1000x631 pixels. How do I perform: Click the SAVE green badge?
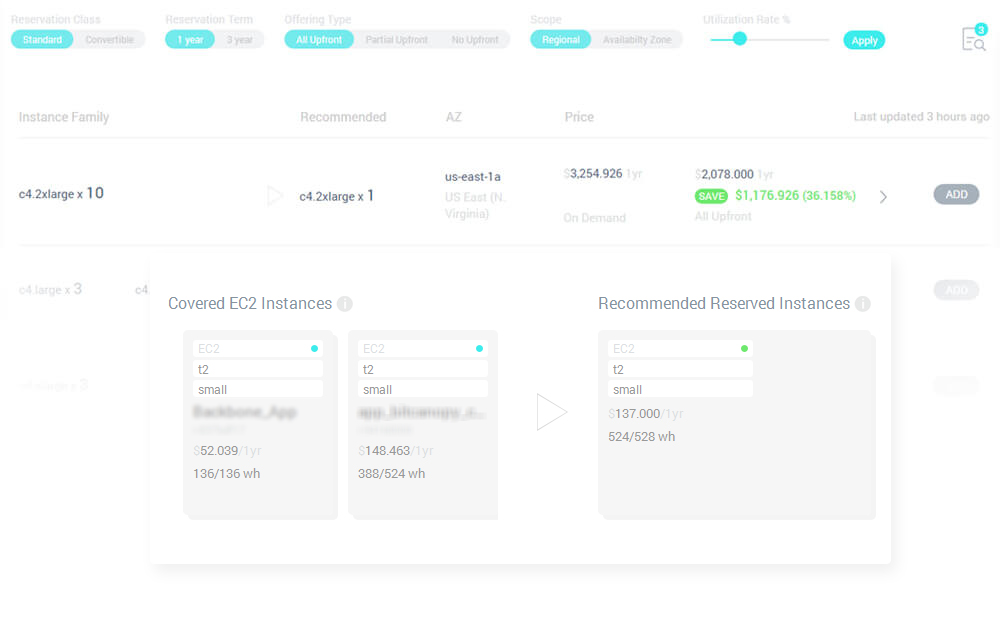tap(711, 196)
